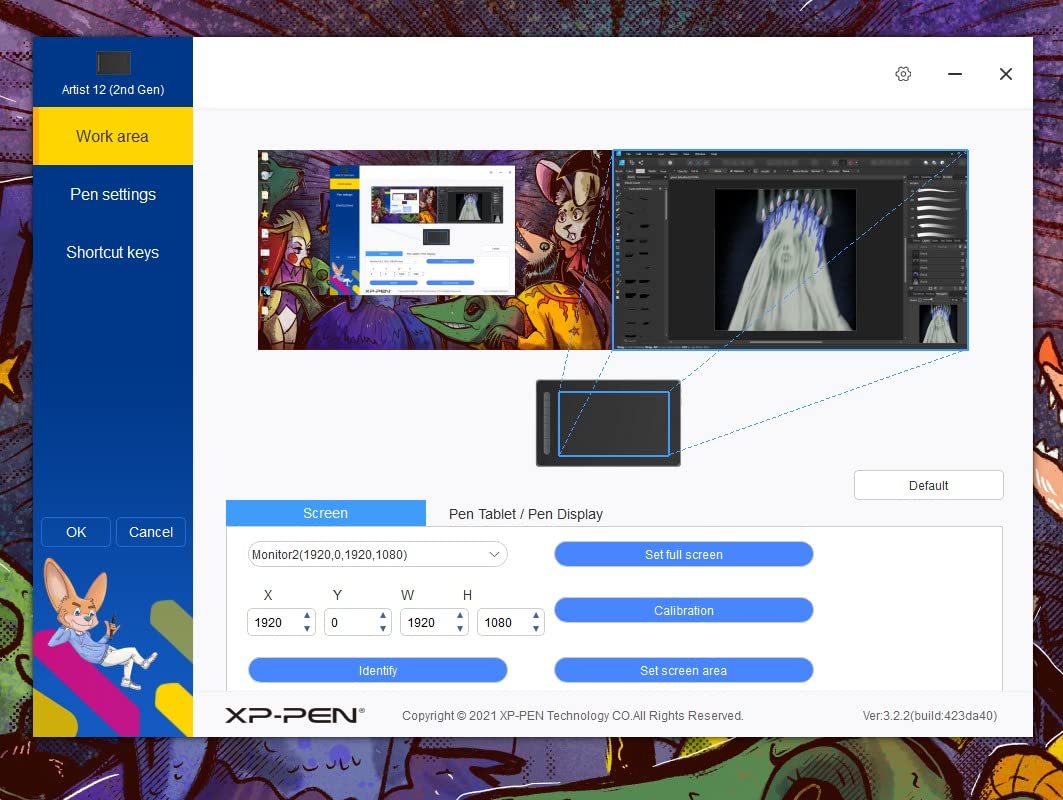This screenshot has width=1063, height=800.
Task: Decrease the H value with down arrow
Action: pyautogui.click(x=536, y=629)
